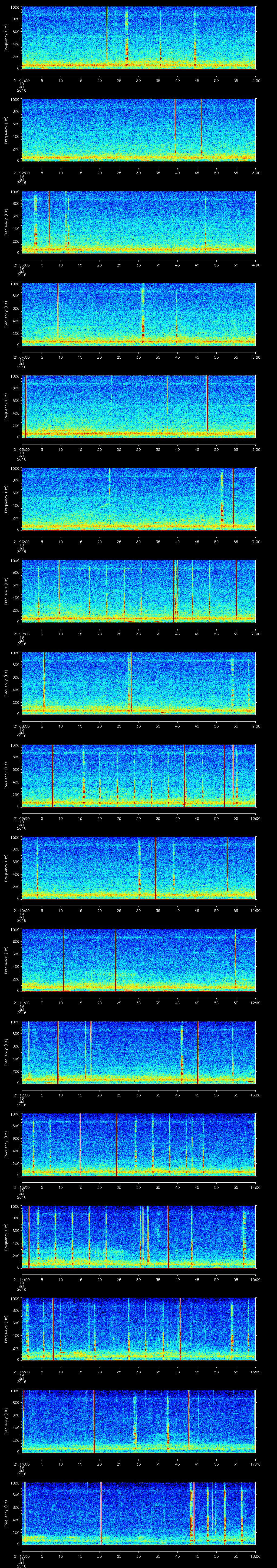Select the spectrogram plot starting at 21:07:00

138,590
